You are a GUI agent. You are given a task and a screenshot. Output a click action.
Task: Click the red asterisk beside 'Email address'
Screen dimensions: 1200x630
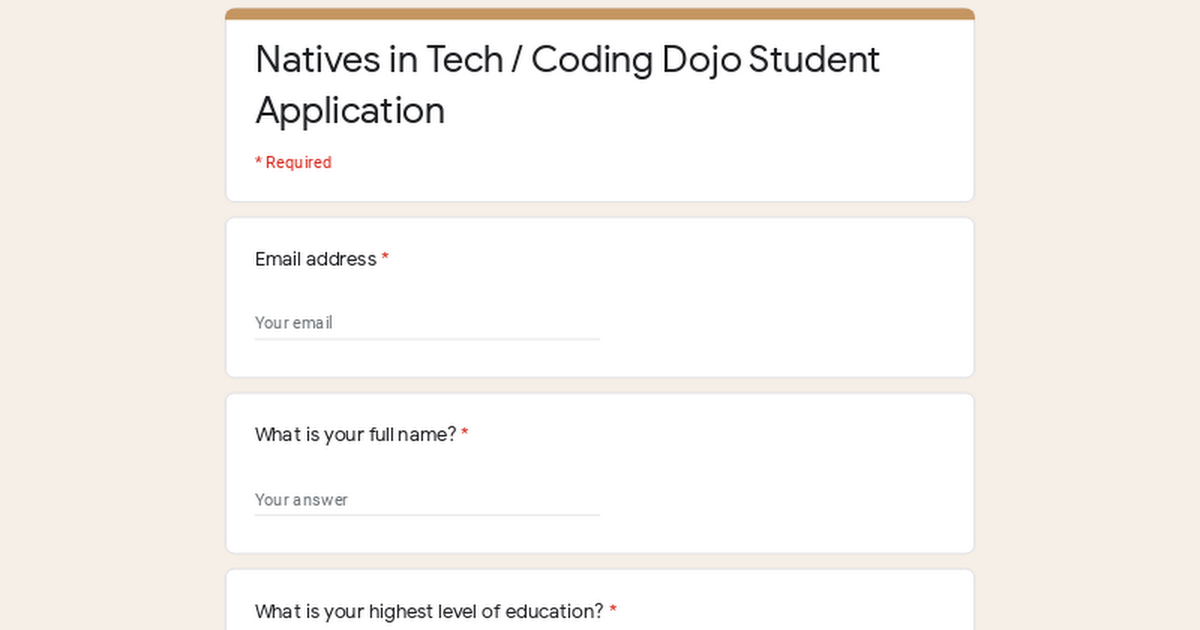tap(385, 260)
